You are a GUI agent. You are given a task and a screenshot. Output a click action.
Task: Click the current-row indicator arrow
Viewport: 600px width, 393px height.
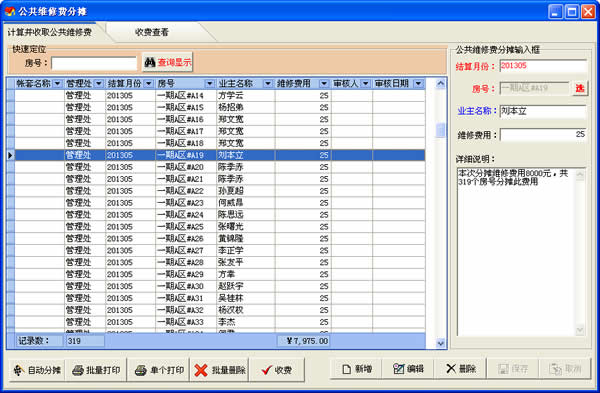point(10,155)
